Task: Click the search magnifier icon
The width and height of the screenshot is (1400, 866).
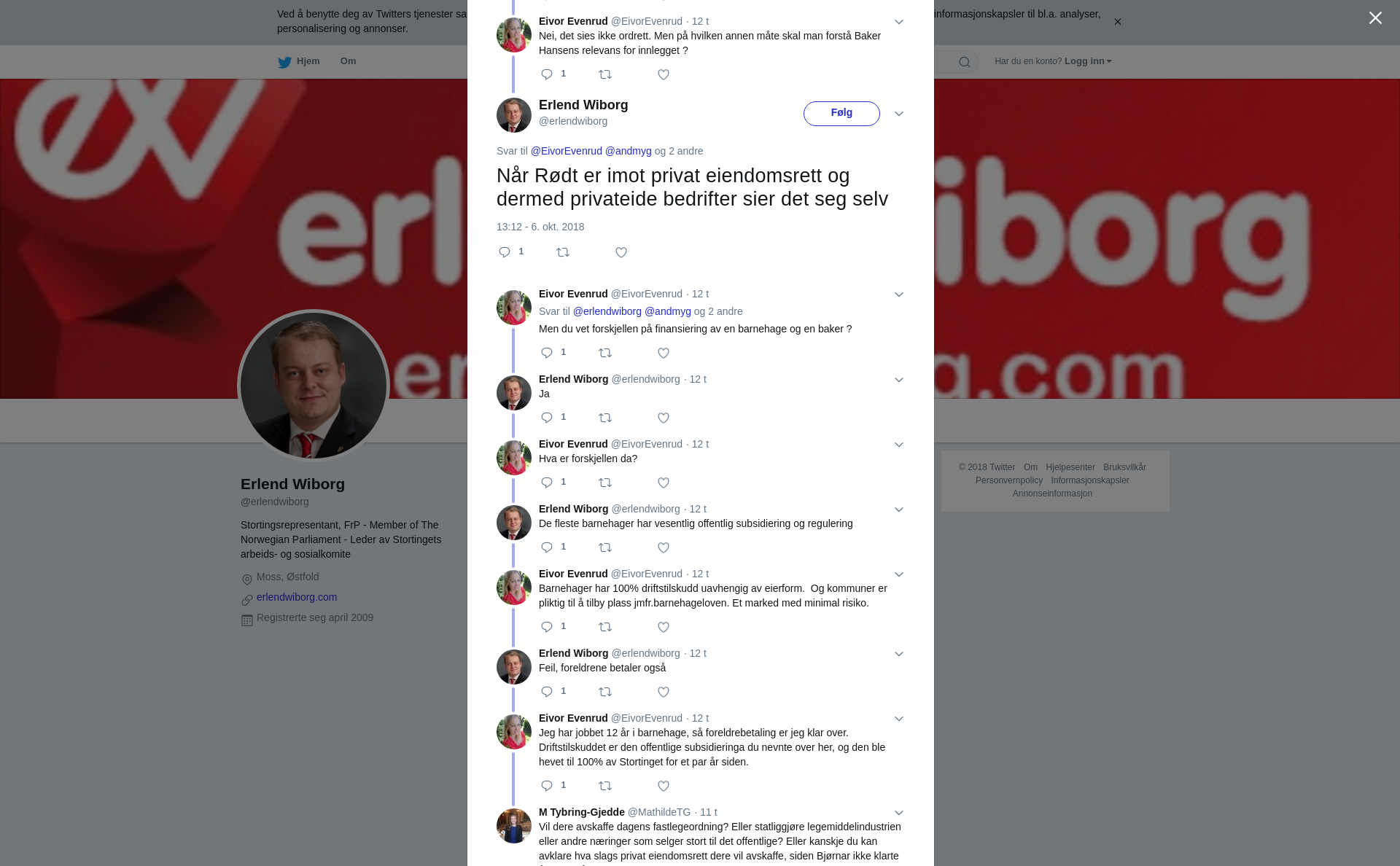Action: [x=965, y=62]
